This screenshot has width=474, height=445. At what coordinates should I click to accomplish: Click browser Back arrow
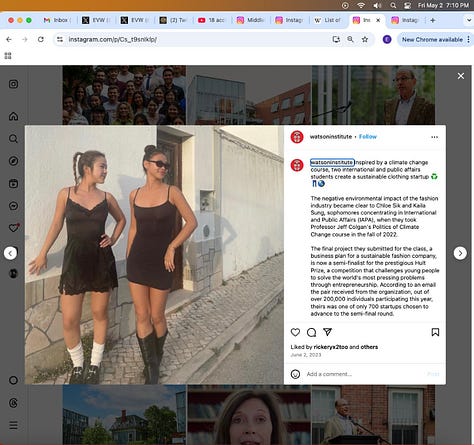pyautogui.click(x=9, y=39)
